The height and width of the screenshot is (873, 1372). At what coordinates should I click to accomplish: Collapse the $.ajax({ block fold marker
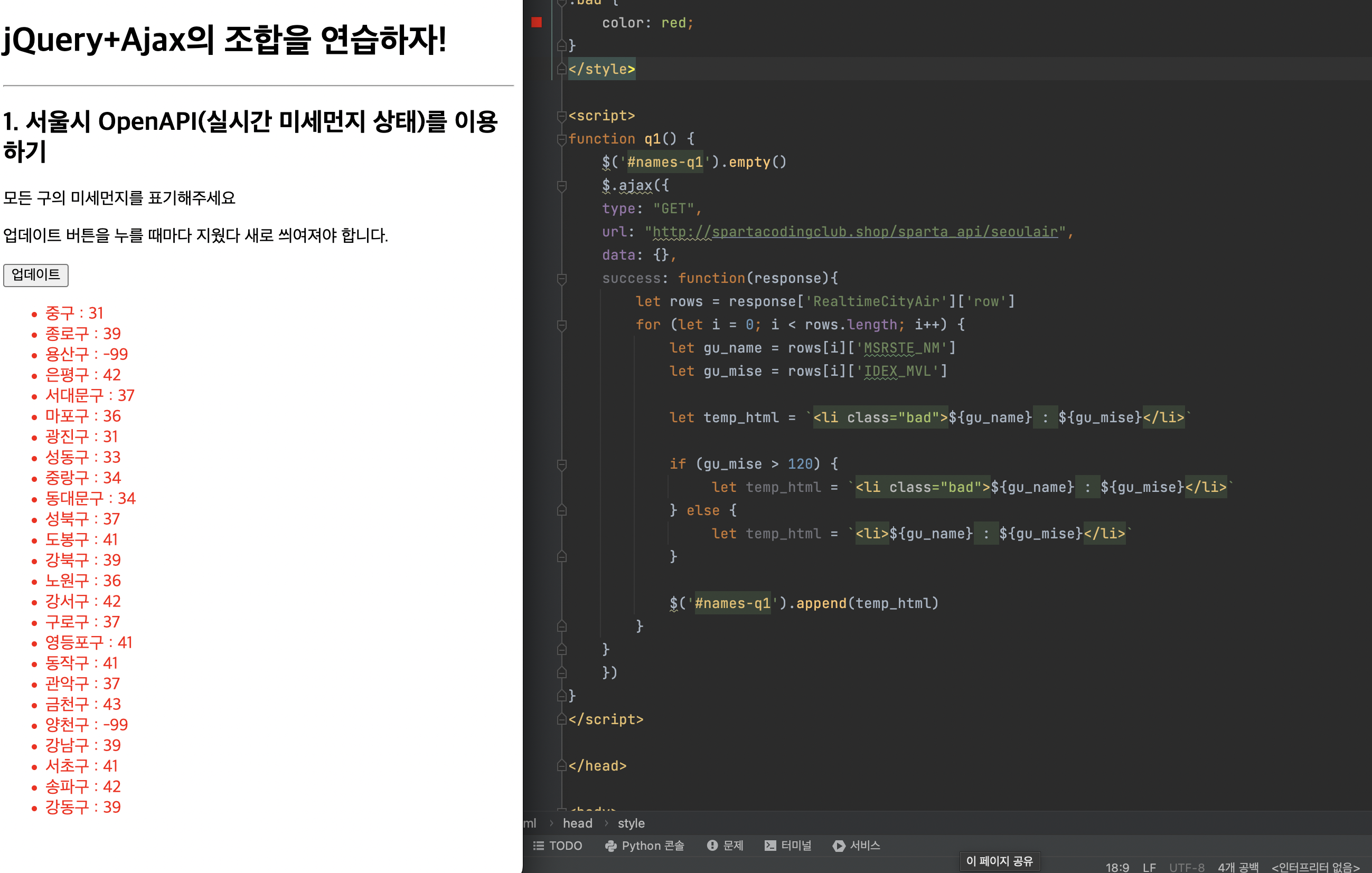tap(561, 186)
